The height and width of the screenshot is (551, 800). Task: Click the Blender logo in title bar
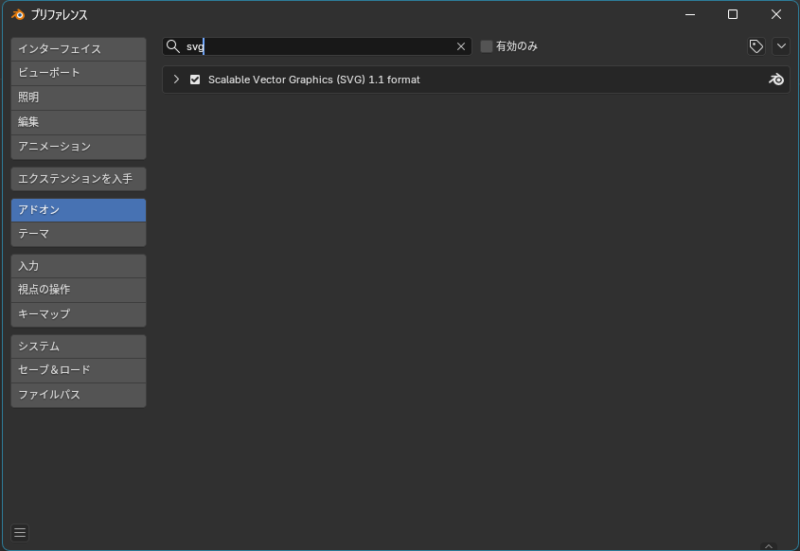coord(18,15)
